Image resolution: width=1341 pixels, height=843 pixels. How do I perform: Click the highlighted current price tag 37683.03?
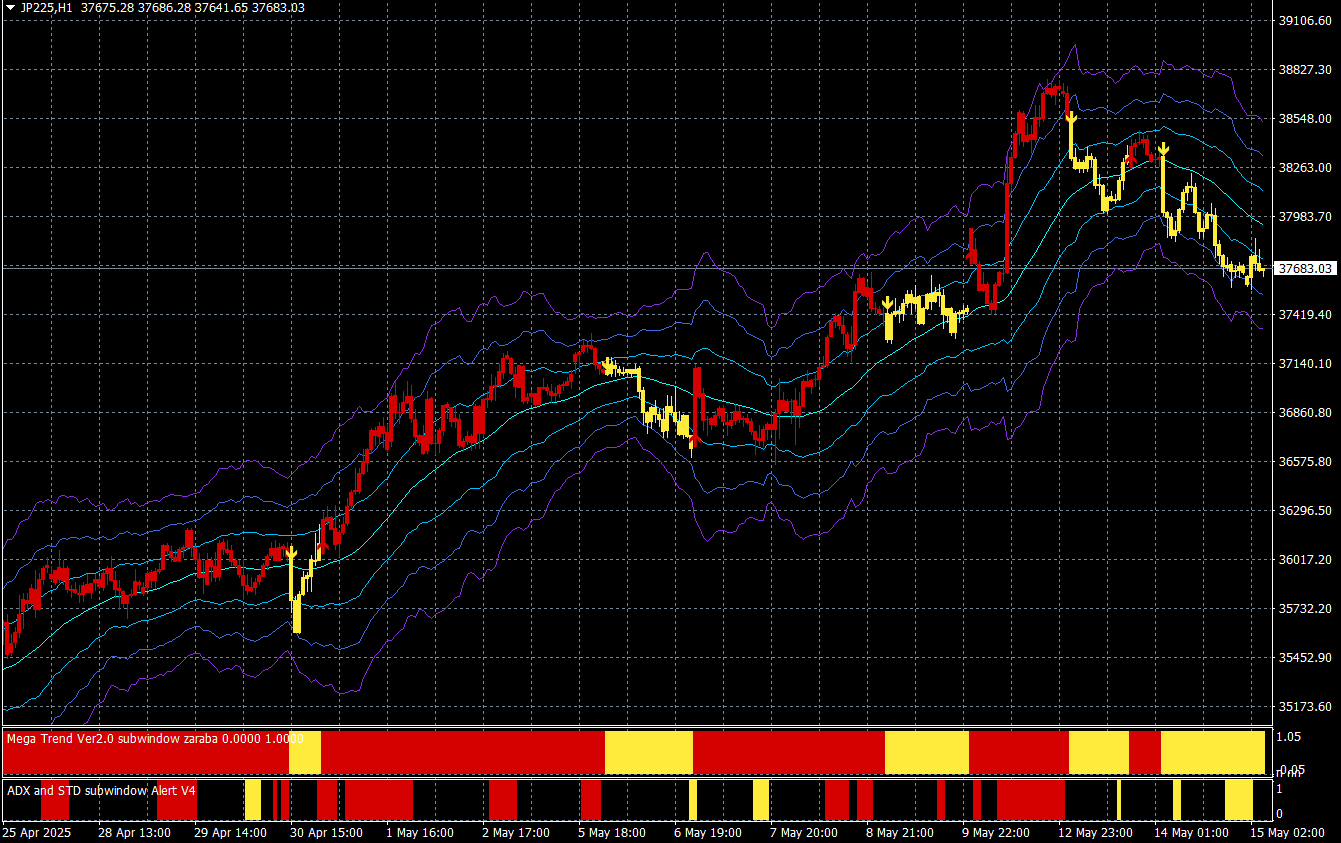[x=1308, y=268]
